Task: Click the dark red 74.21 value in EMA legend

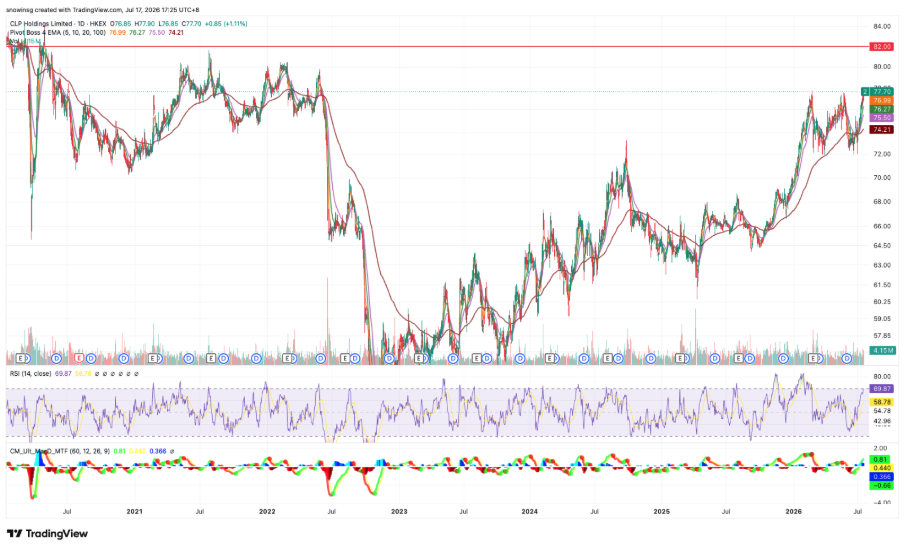Action: tap(176, 33)
